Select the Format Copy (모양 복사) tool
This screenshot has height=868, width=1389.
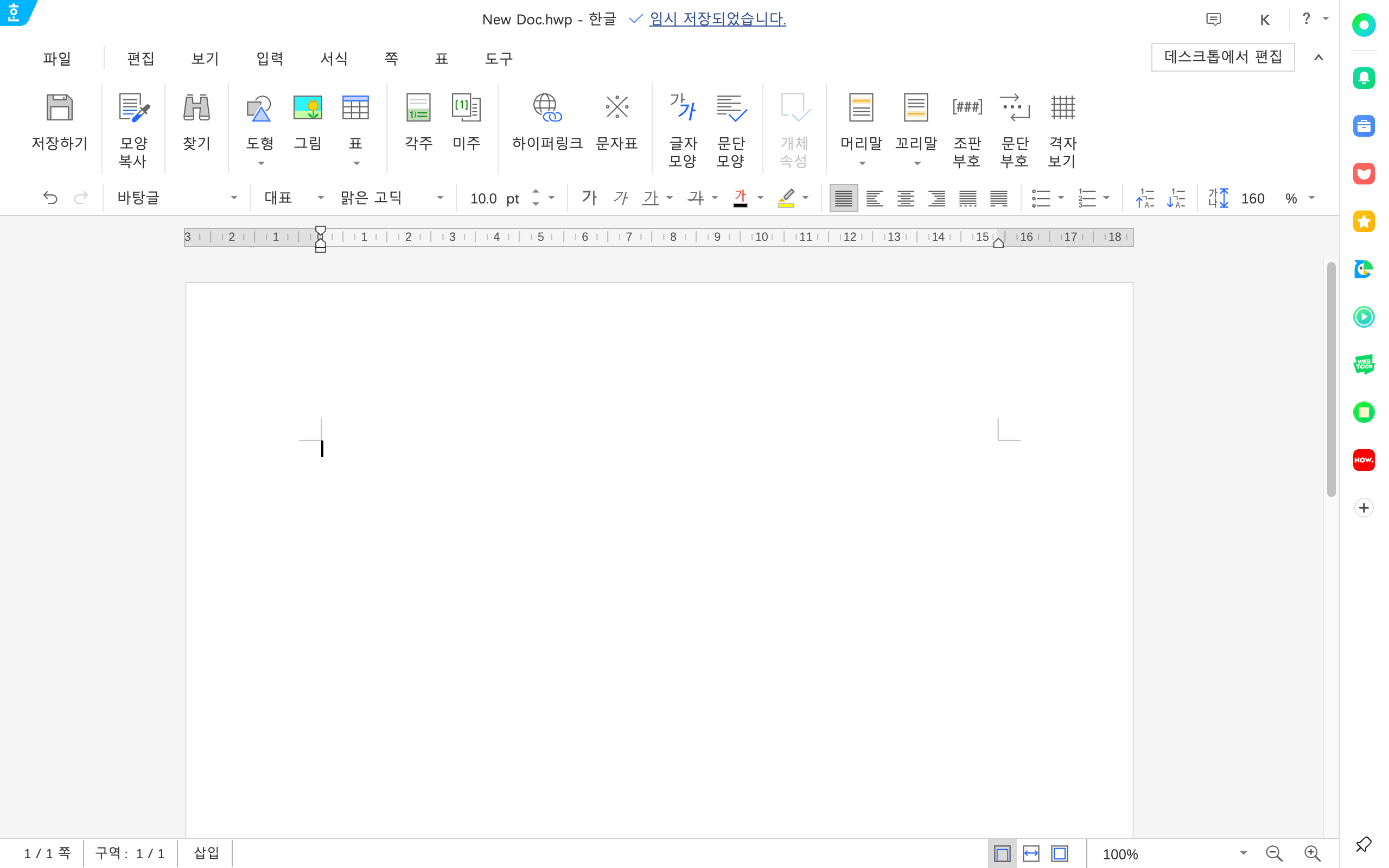click(x=133, y=108)
